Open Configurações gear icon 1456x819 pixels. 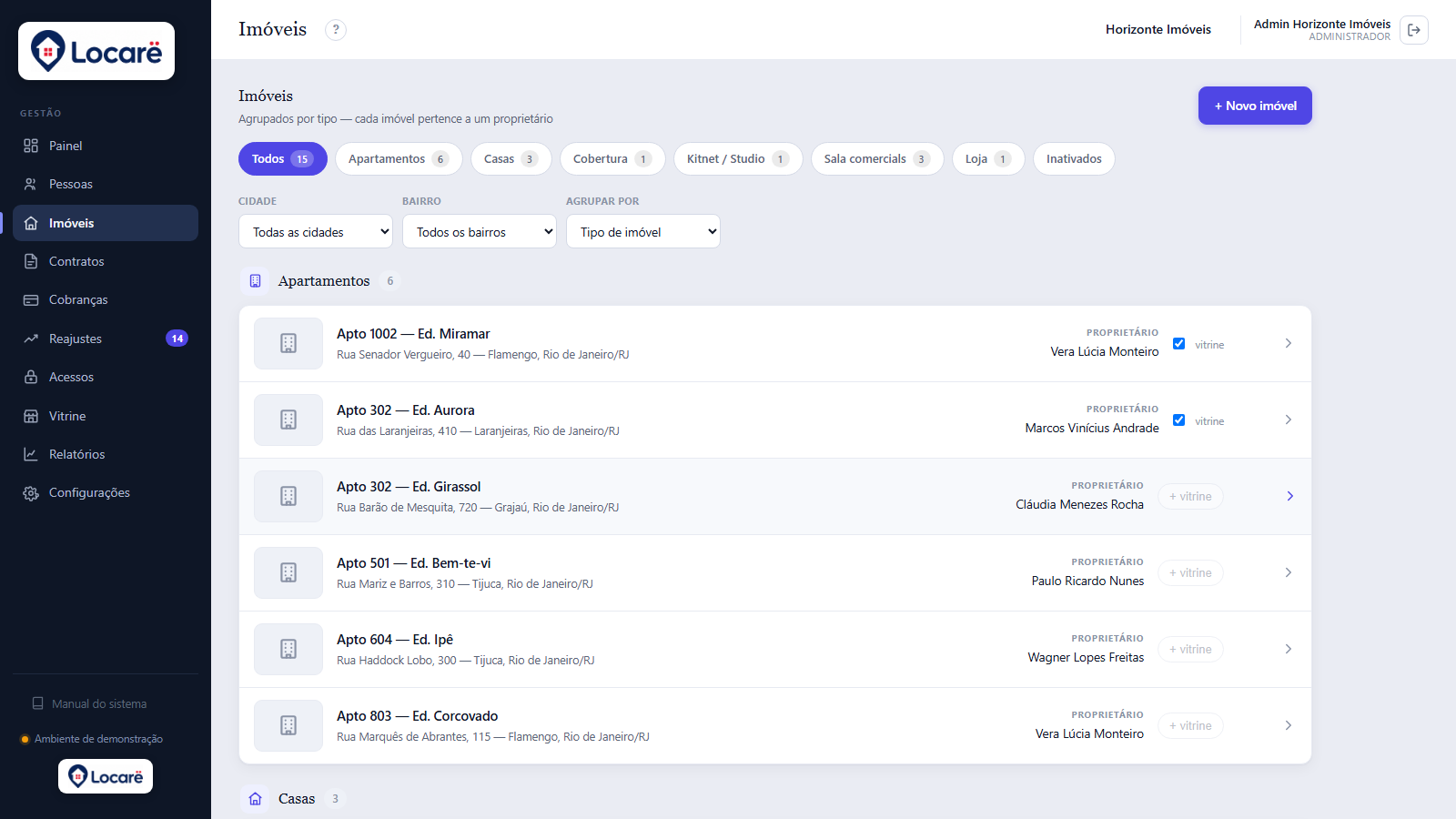click(31, 492)
